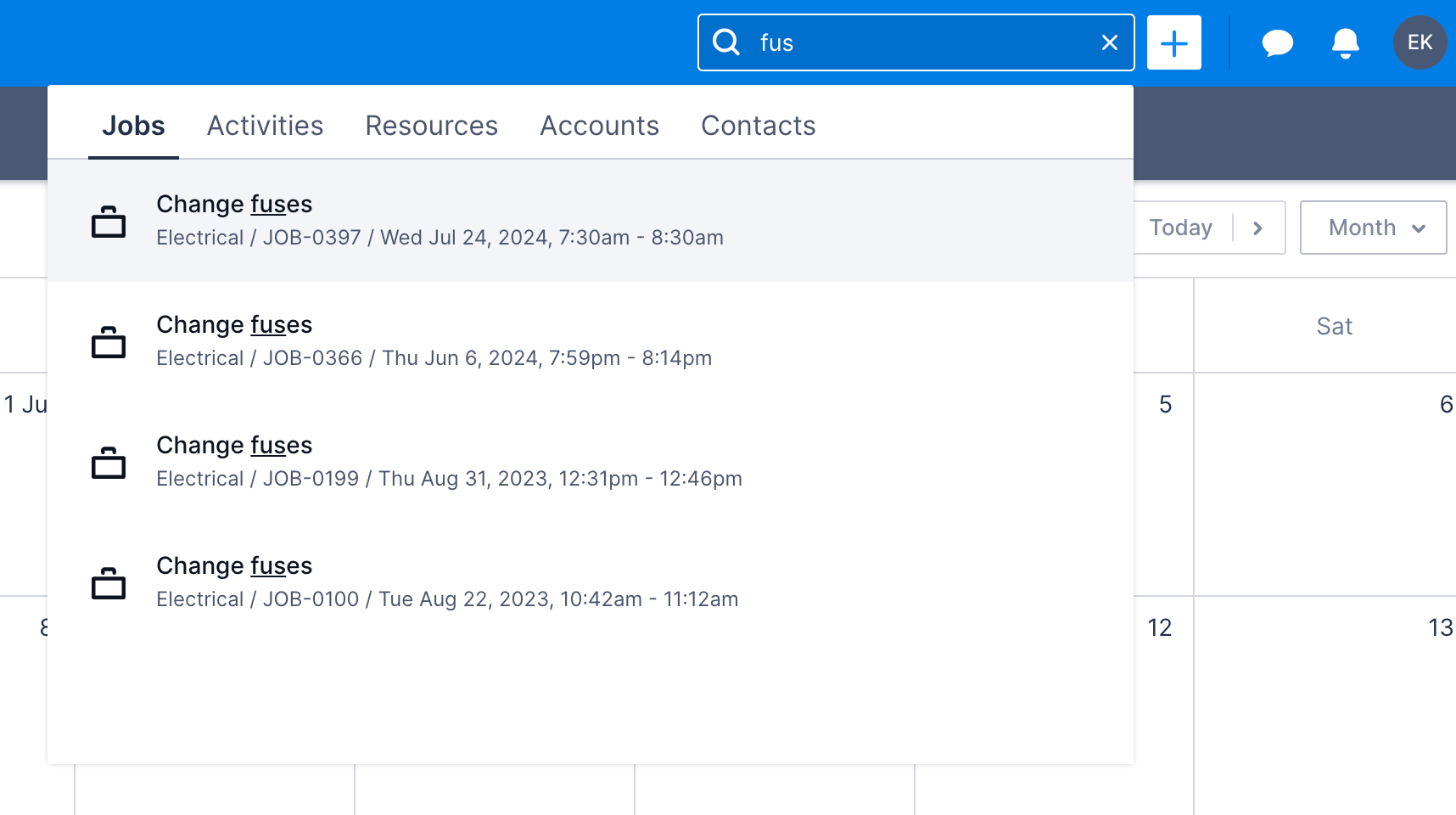
Task: Open the EK user avatar menu
Action: (1420, 42)
